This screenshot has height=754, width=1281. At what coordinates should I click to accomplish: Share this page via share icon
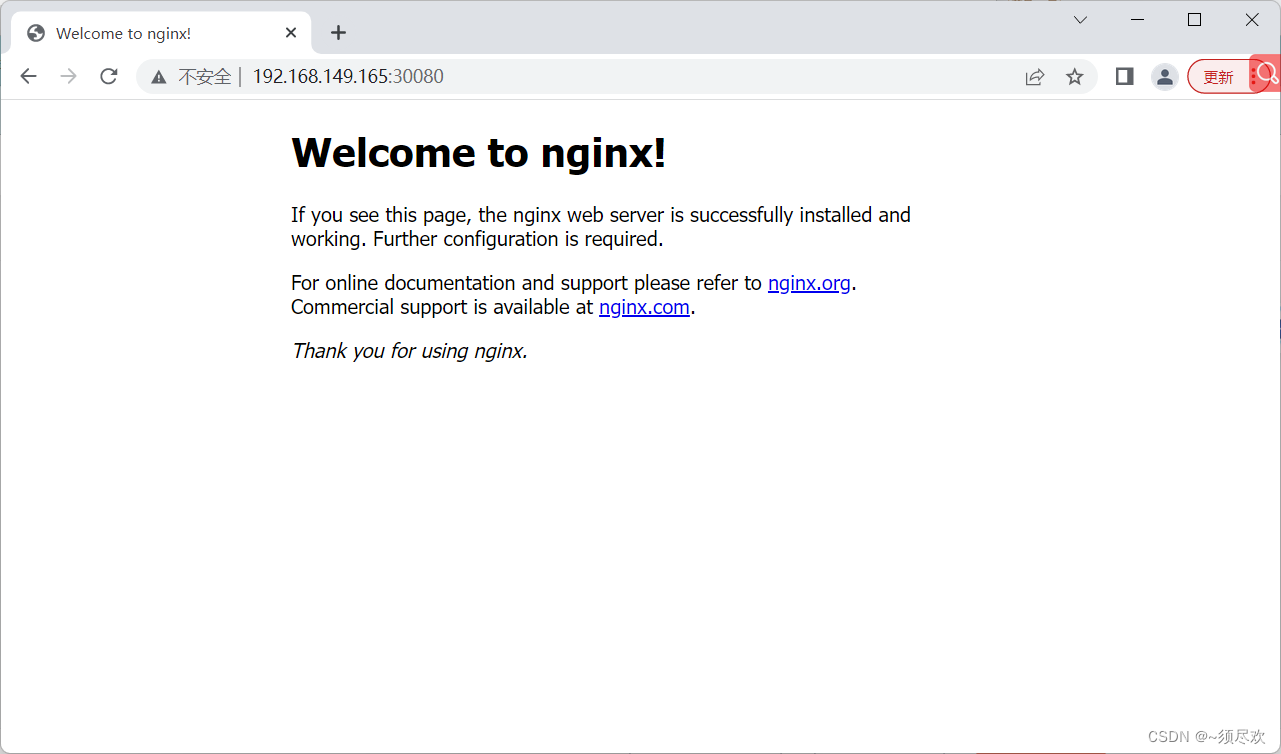pos(1035,77)
